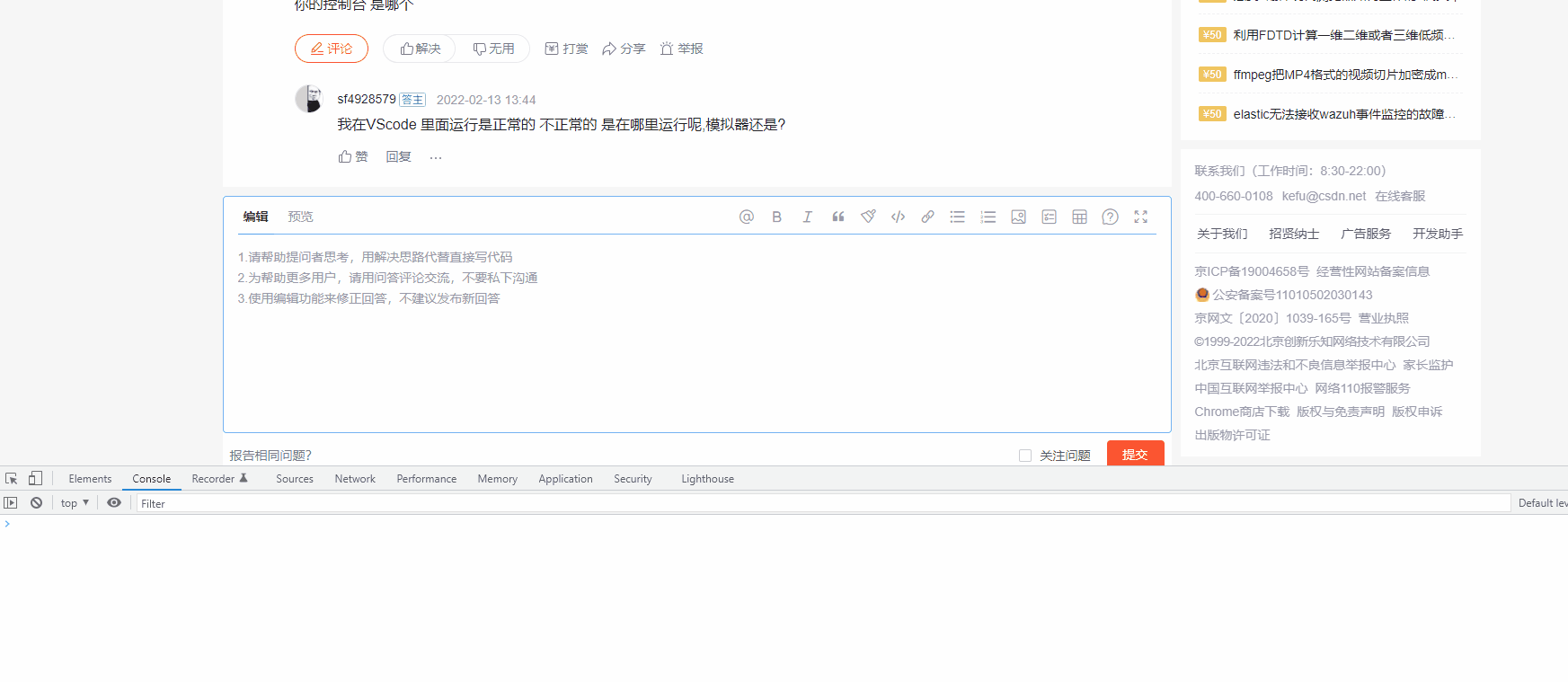
Task: Switch to the 预览 preview tab
Action: tap(300, 217)
